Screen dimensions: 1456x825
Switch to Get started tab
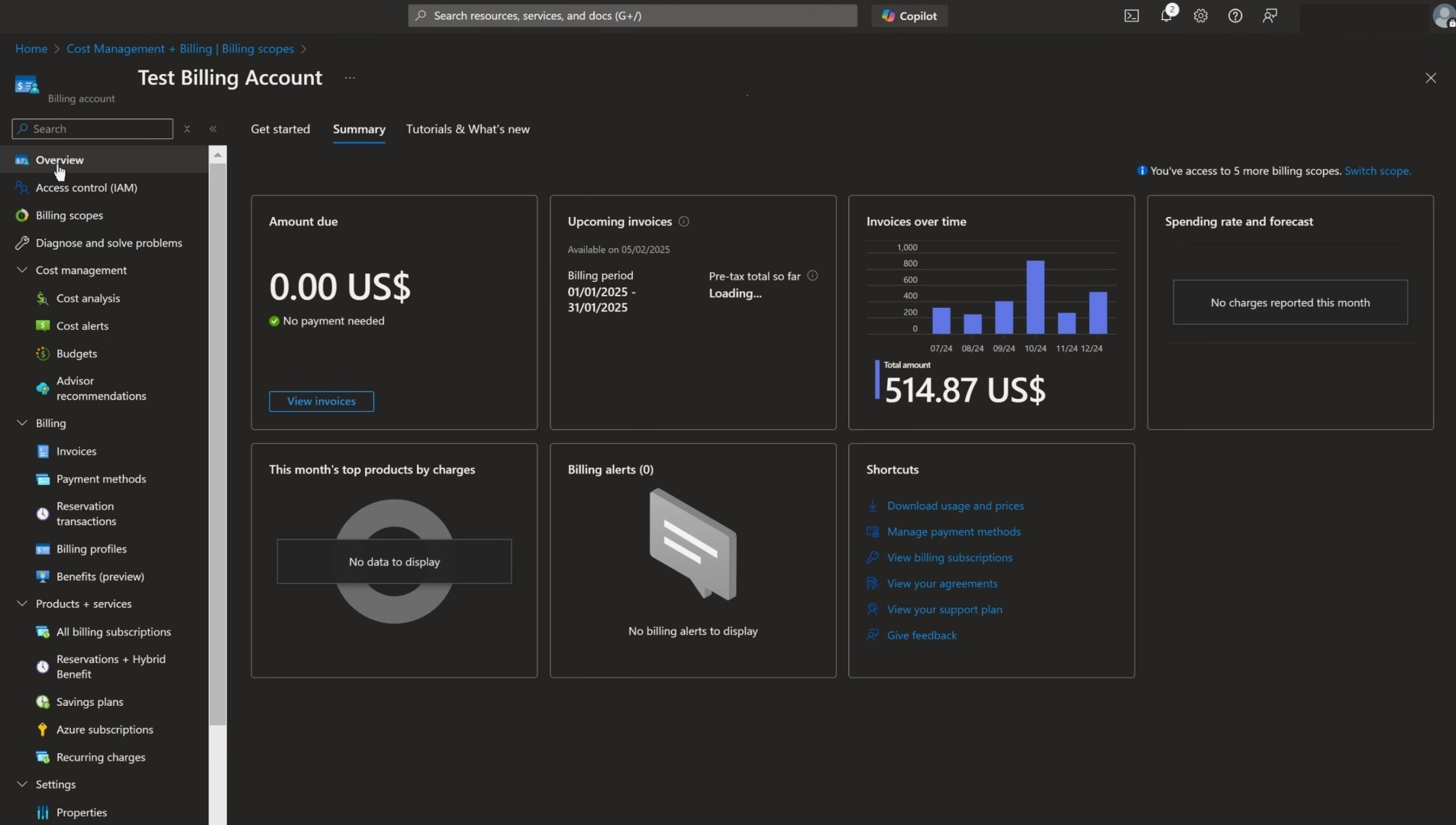(x=280, y=129)
